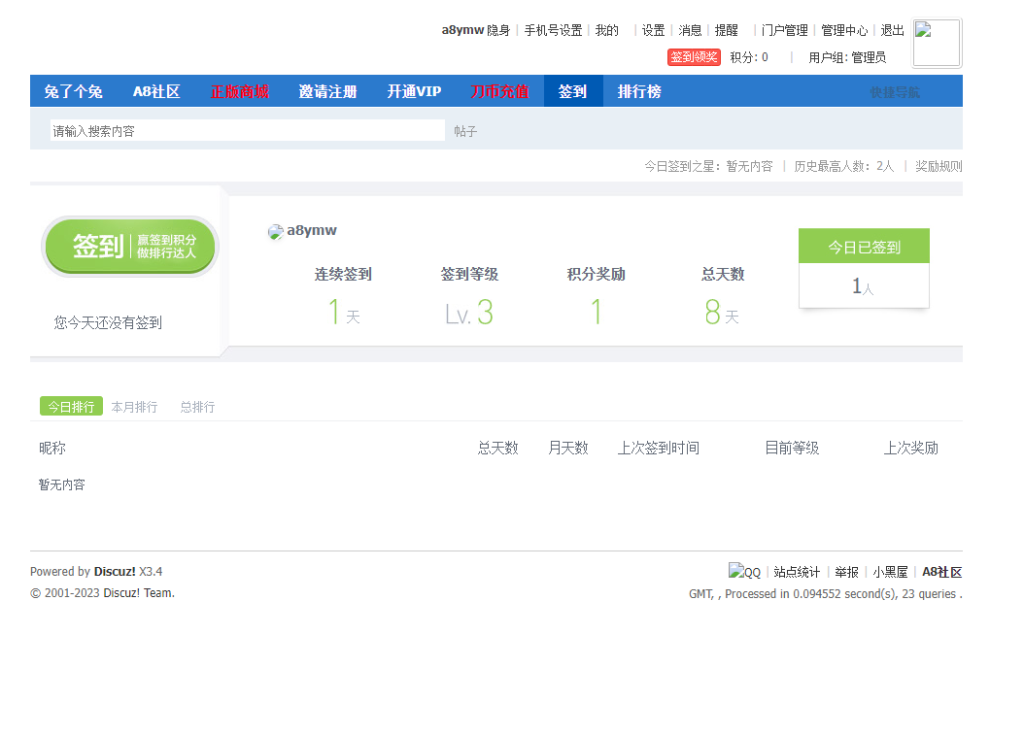Open 手机号设置 link
1024x734 pixels.
pyautogui.click(x=553, y=30)
